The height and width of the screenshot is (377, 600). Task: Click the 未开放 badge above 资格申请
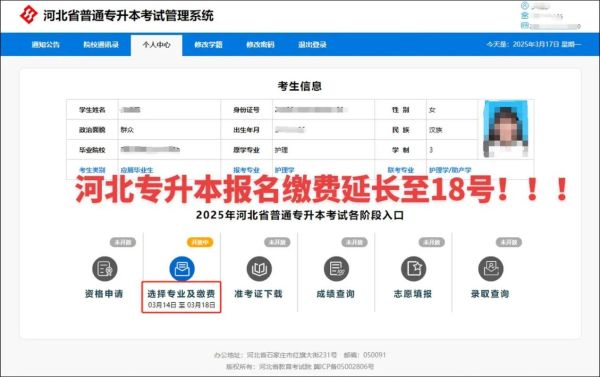coord(123,242)
